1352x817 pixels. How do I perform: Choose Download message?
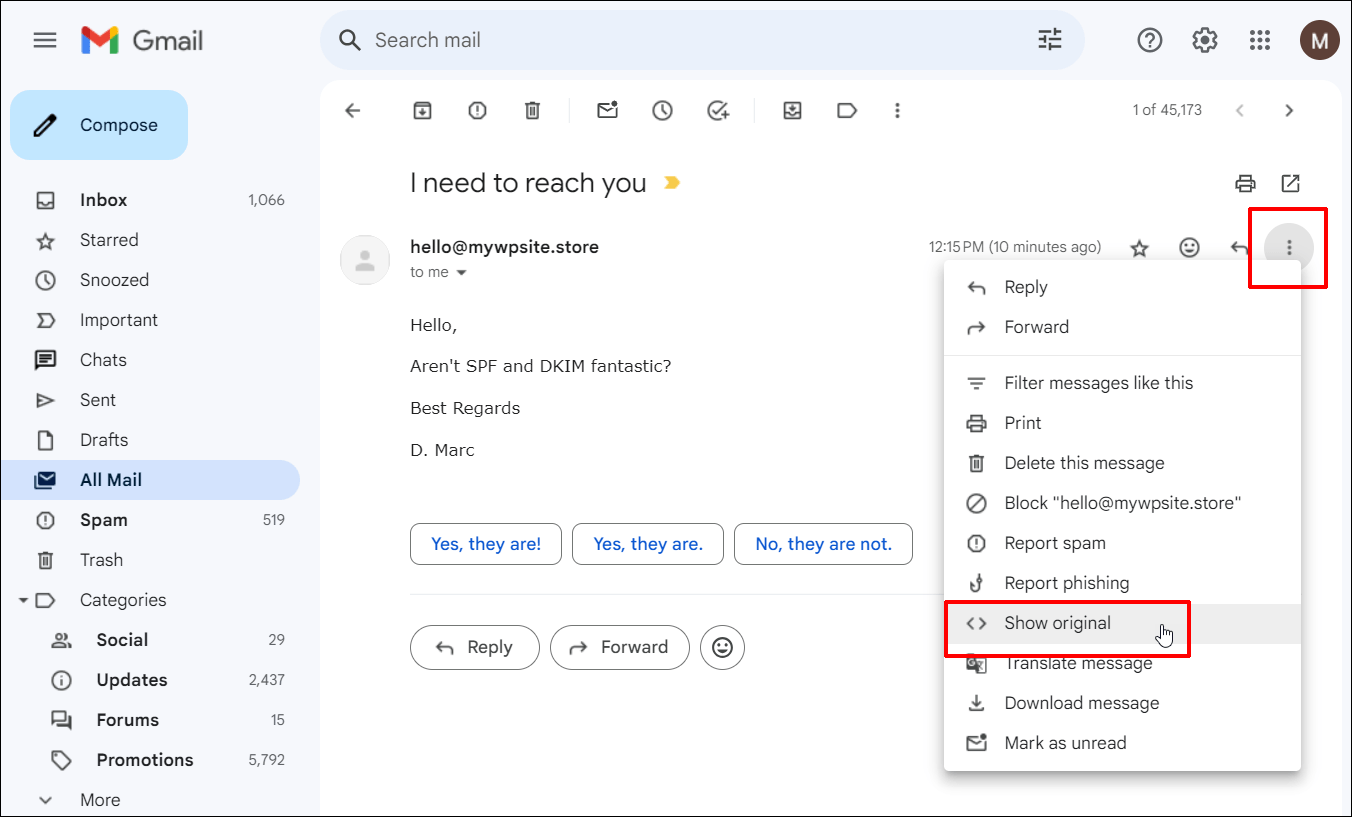(1122, 703)
